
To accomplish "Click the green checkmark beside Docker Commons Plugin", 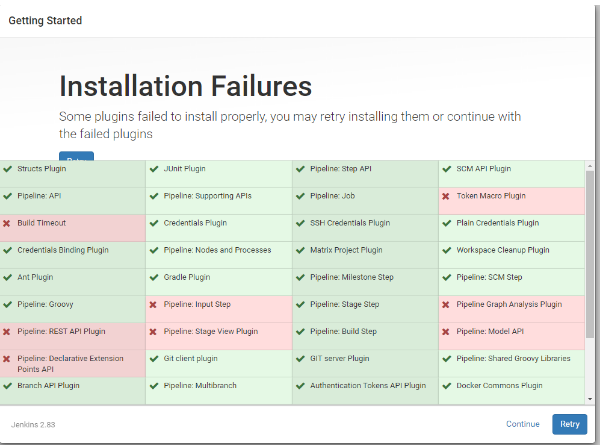I will point(446,385).
